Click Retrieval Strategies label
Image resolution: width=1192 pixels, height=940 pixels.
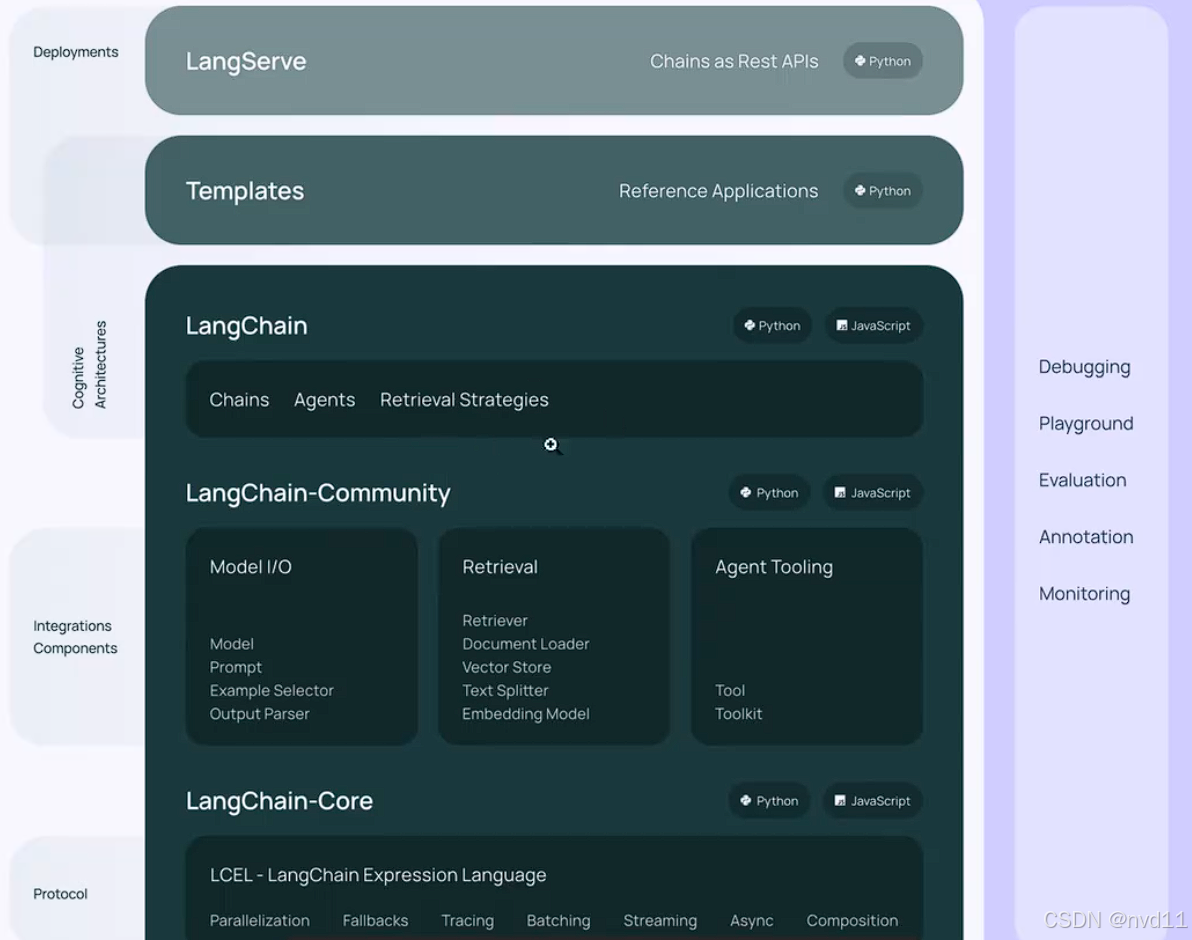(x=464, y=400)
